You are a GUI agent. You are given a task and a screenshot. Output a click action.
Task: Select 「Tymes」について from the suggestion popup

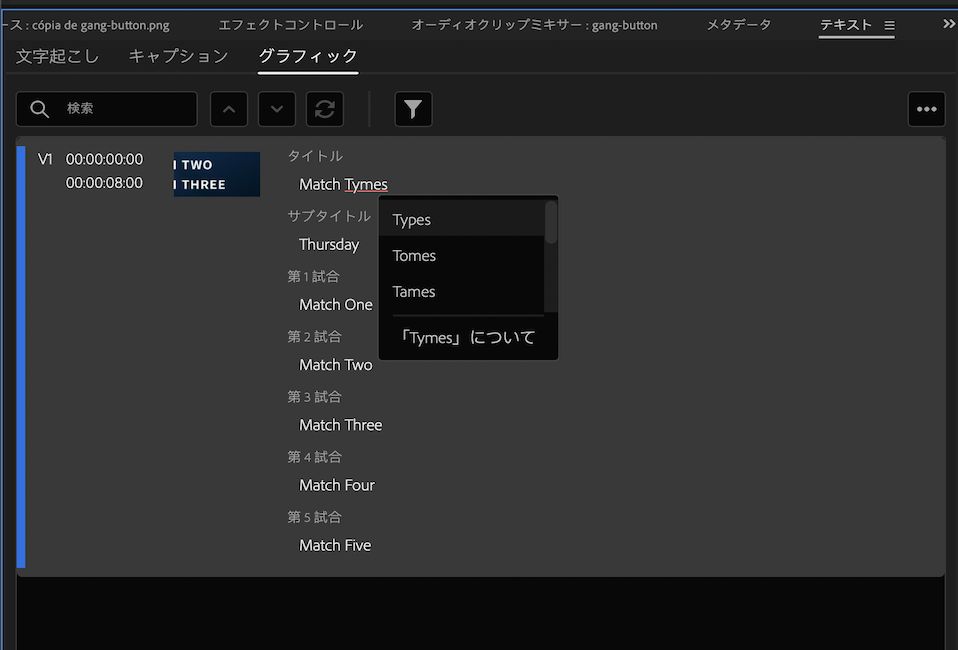coord(467,338)
